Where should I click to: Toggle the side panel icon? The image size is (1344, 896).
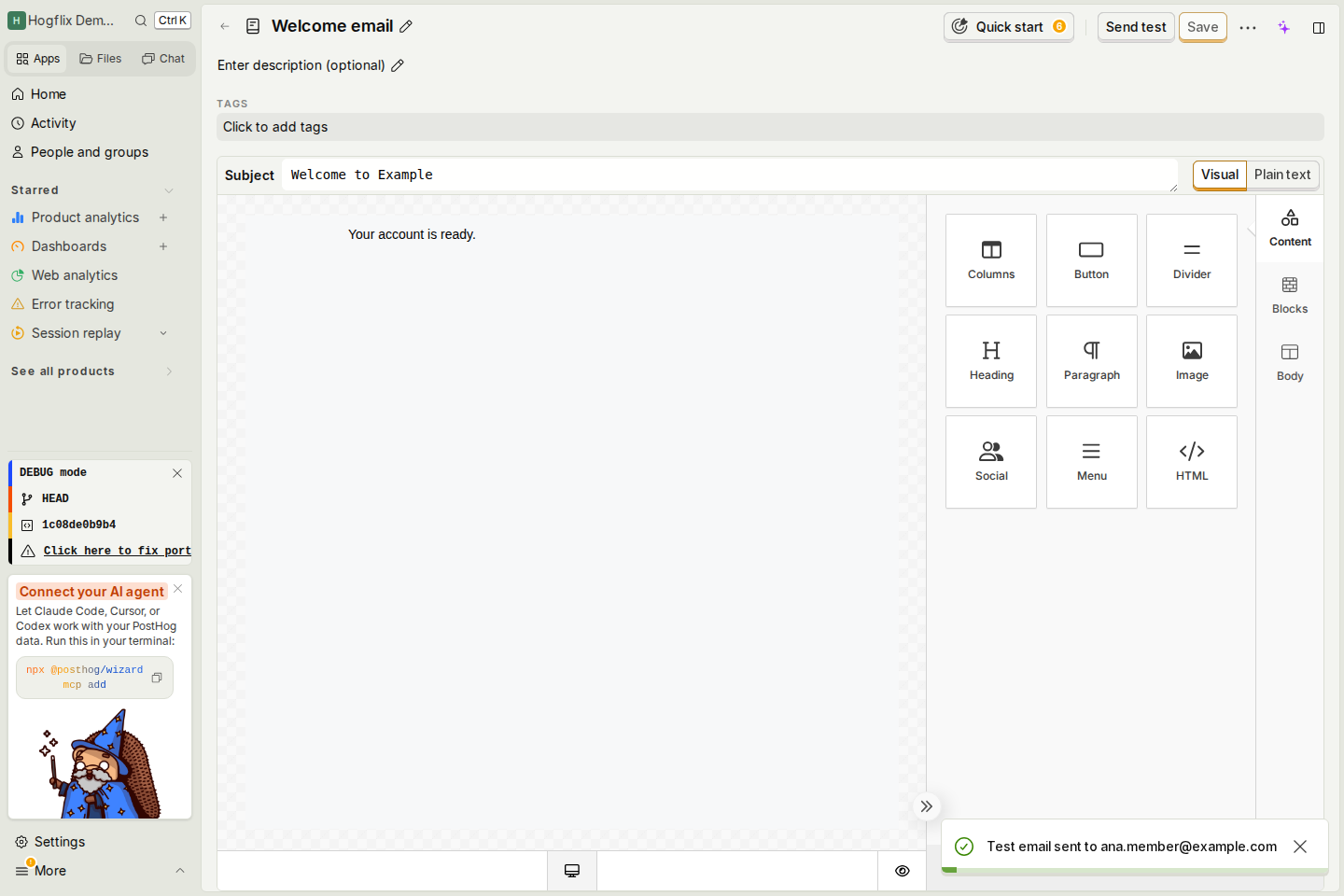[x=1319, y=27]
